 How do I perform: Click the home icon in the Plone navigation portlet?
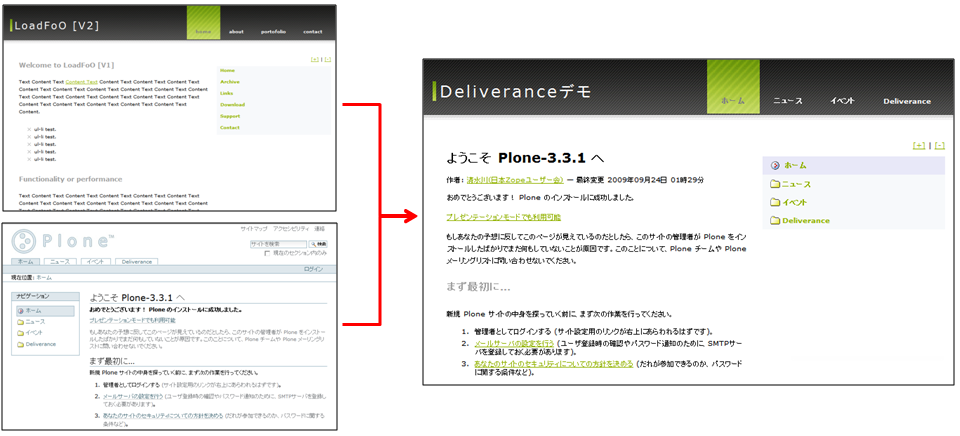(x=21, y=310)
